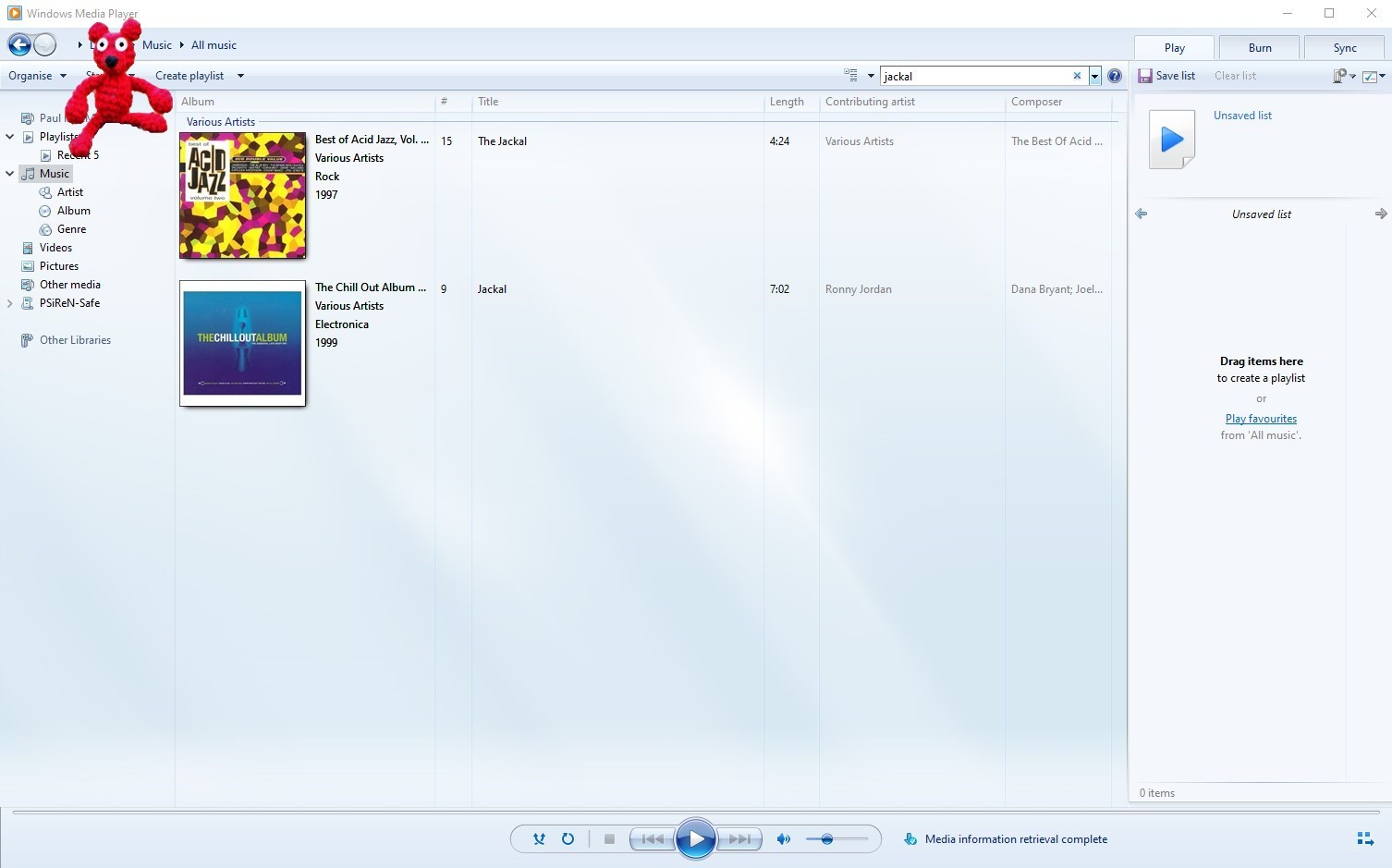1392x868 pixels.
Task: Open the Create playlist dropdown arrow
Action: pyautogui.click(x=240, y=76)
